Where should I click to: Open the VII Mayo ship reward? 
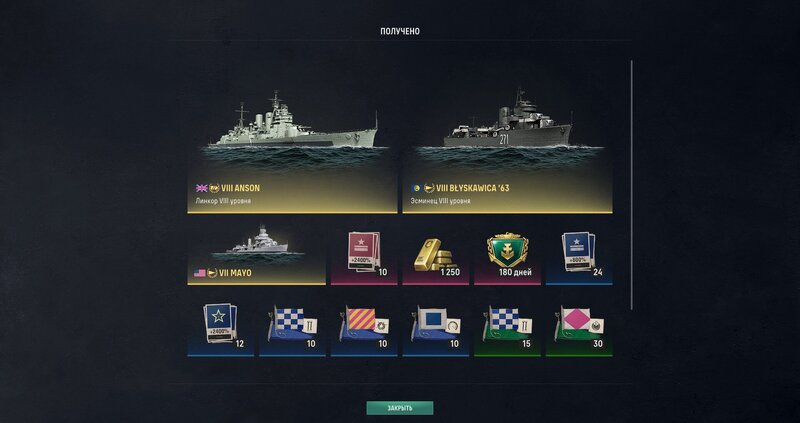pos(256,252)
